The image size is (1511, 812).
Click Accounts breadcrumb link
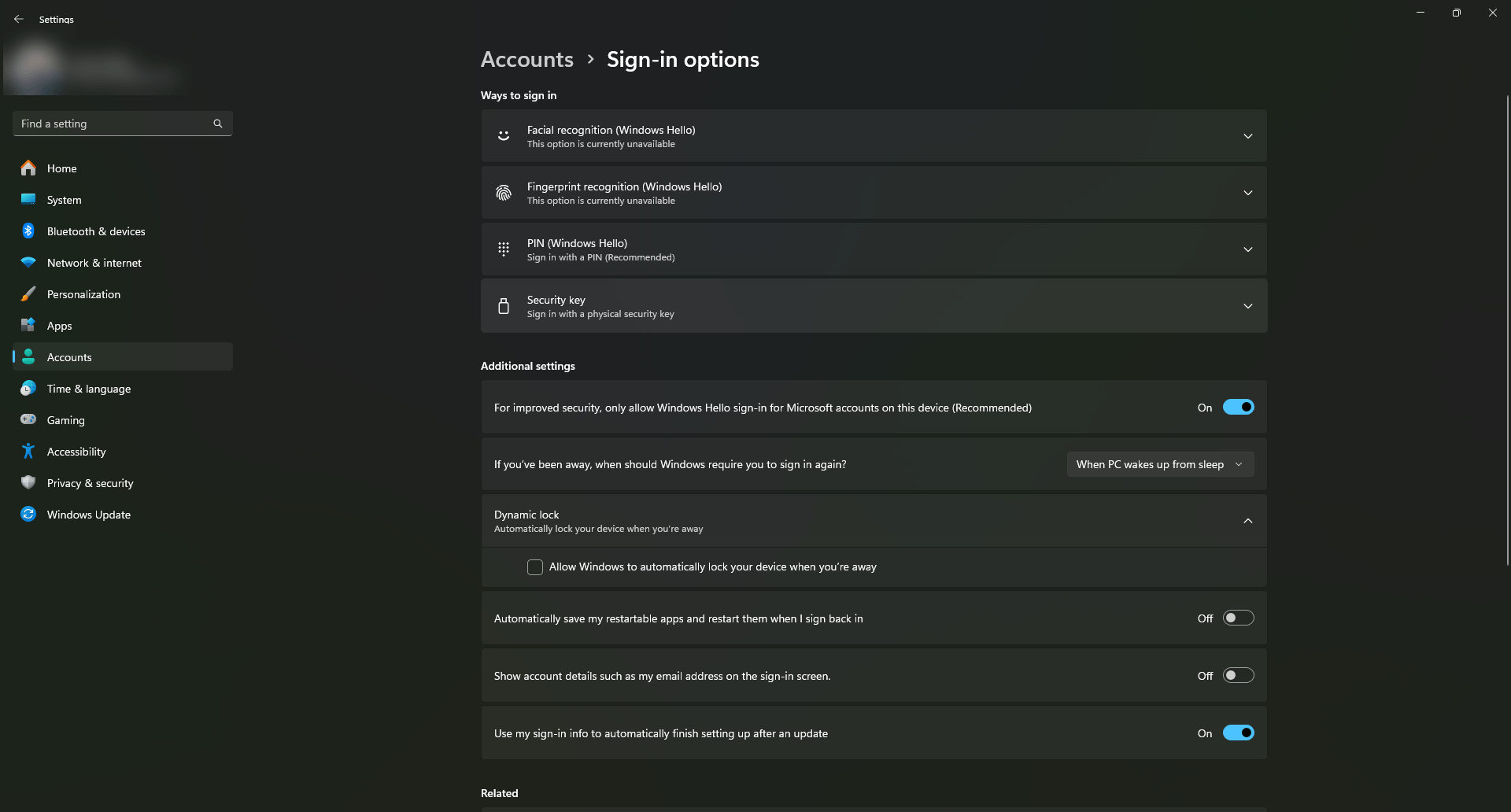pyautogui.click(x=526, y=59)
